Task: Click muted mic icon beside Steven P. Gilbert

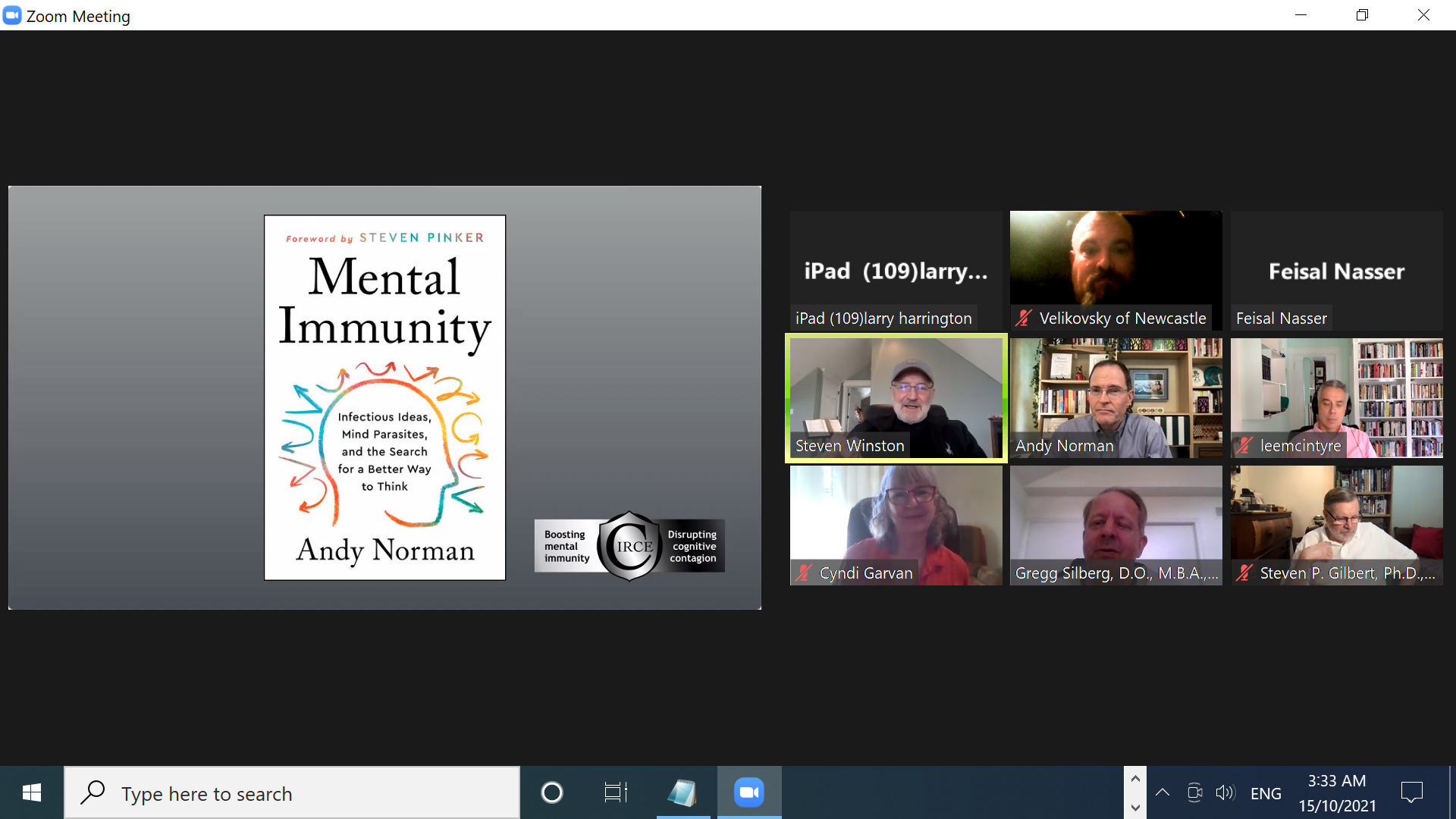Action: click(1244, 573)
